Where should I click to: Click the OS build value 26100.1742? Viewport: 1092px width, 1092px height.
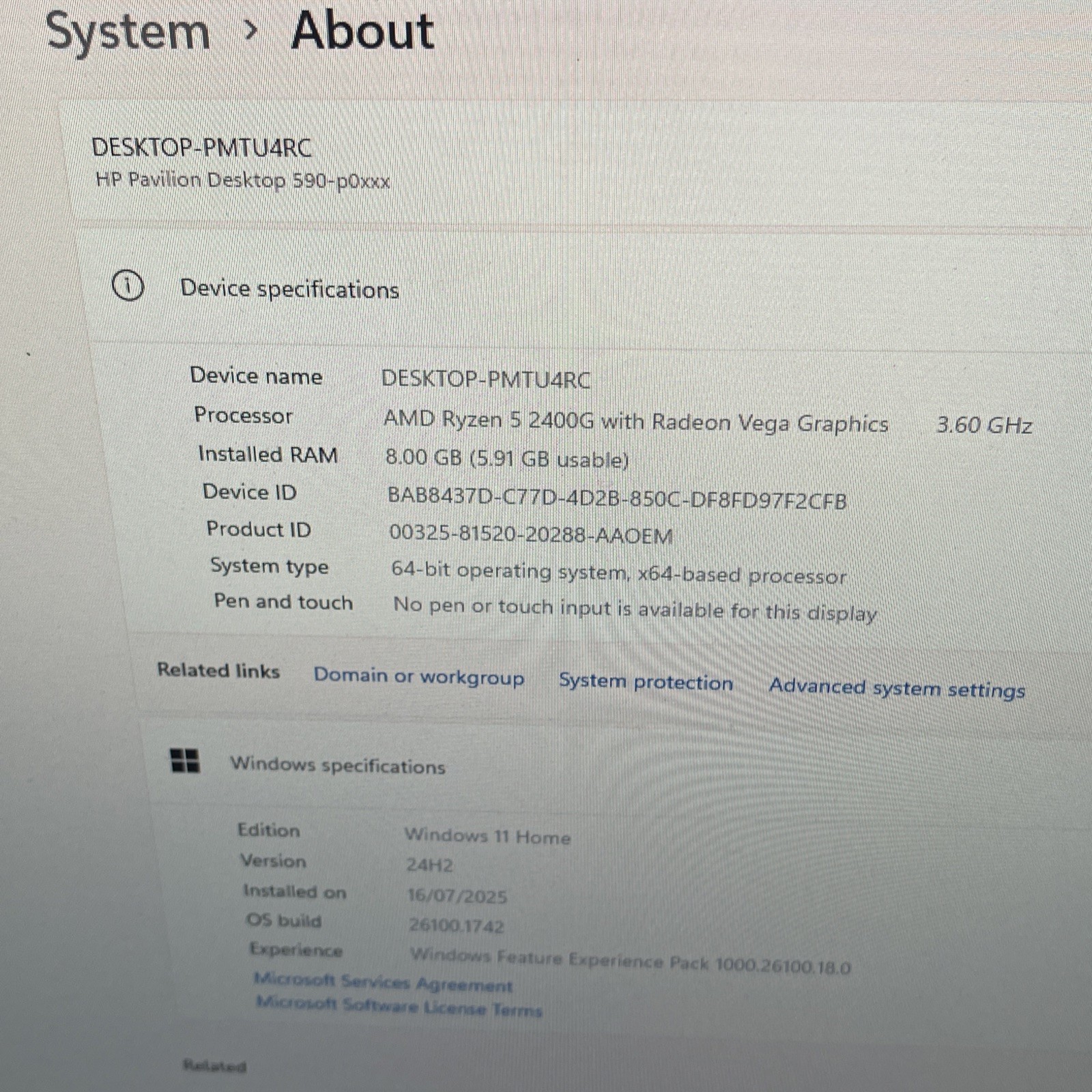(457, 926)
